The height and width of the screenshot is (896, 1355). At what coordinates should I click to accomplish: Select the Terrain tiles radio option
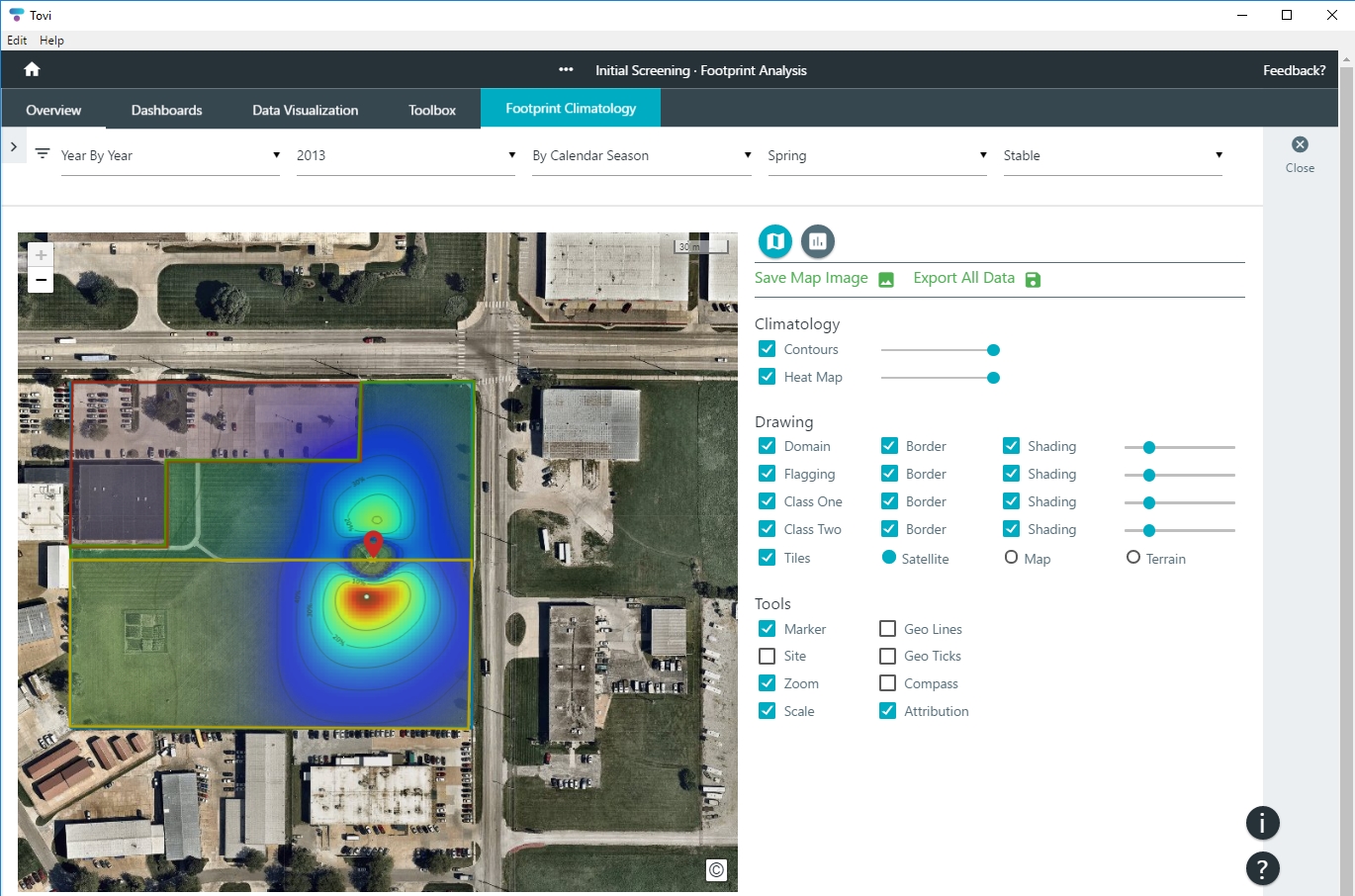click(1133, 558)
